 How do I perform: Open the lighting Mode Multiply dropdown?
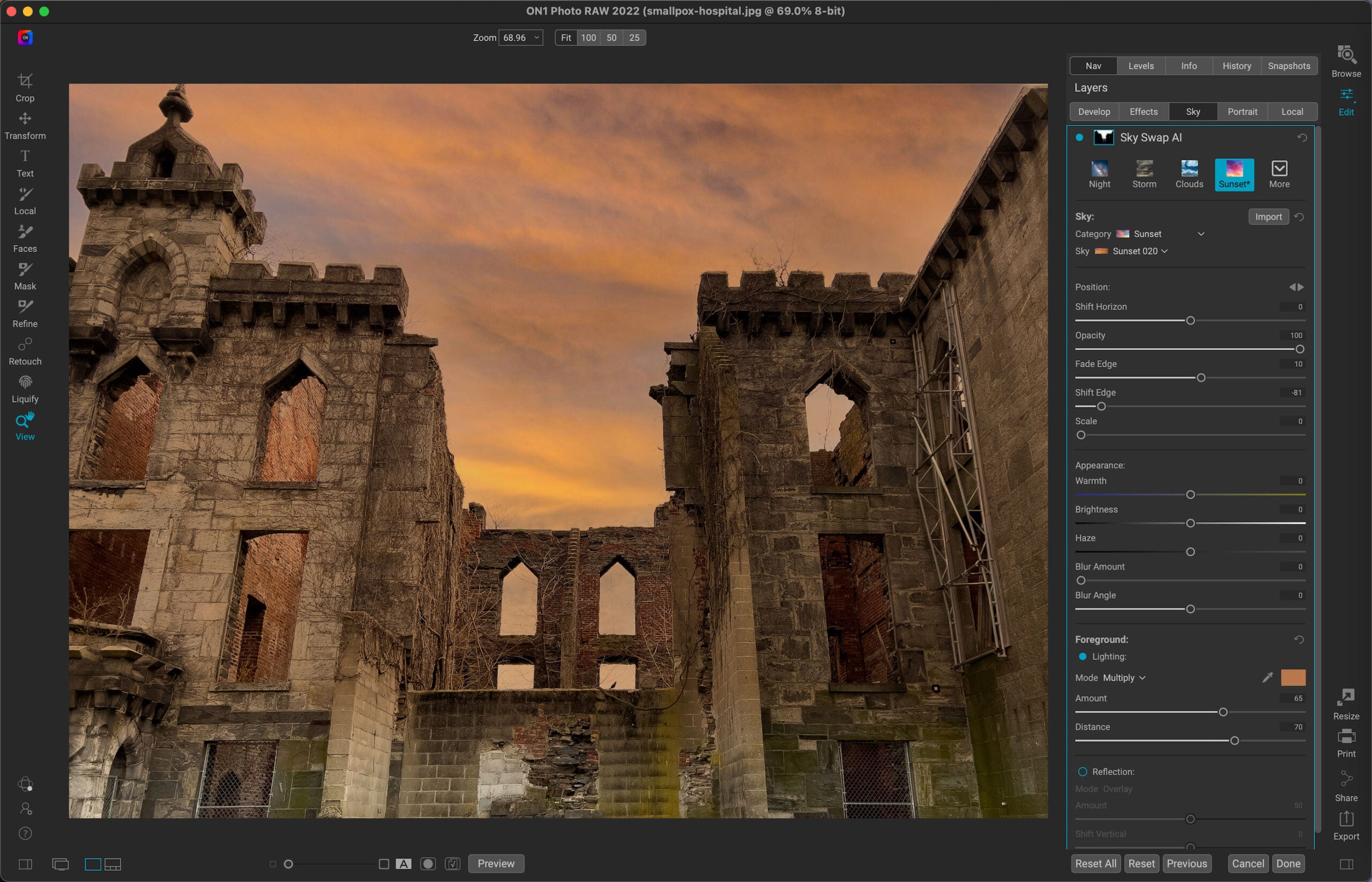coord(1124,678)
